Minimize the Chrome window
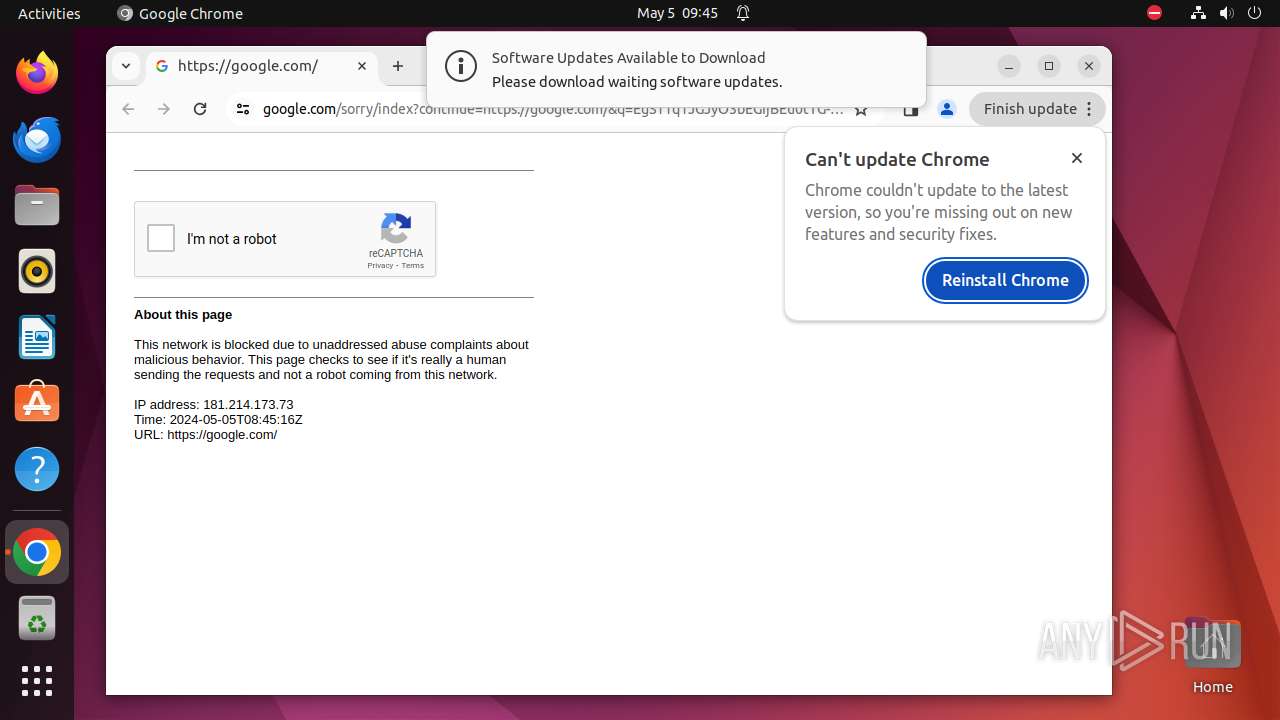Image resolution: width=1280 pixels, height=720 pixels. [1009, 66]
